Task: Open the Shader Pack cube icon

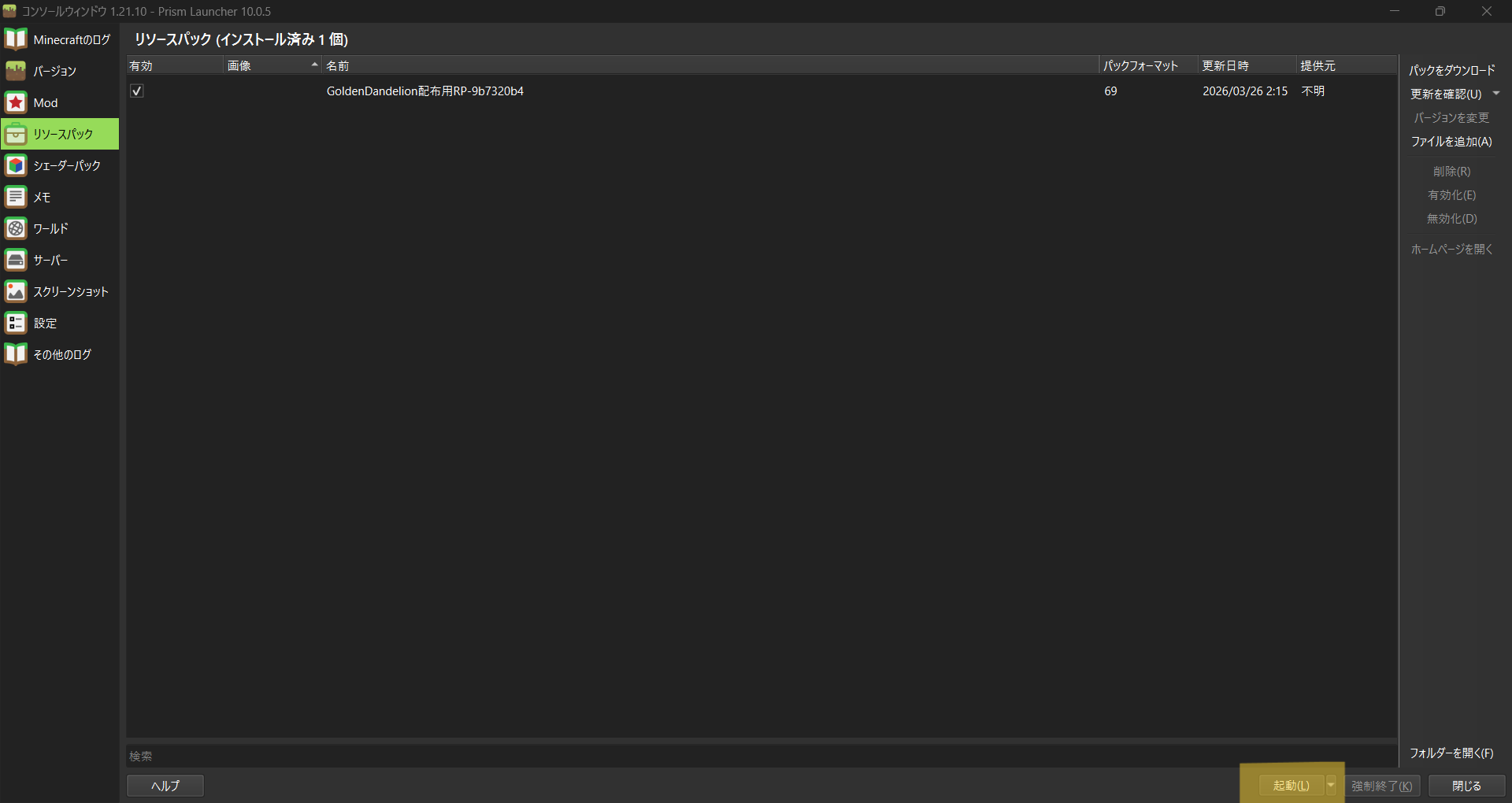Action: [16, 165]
